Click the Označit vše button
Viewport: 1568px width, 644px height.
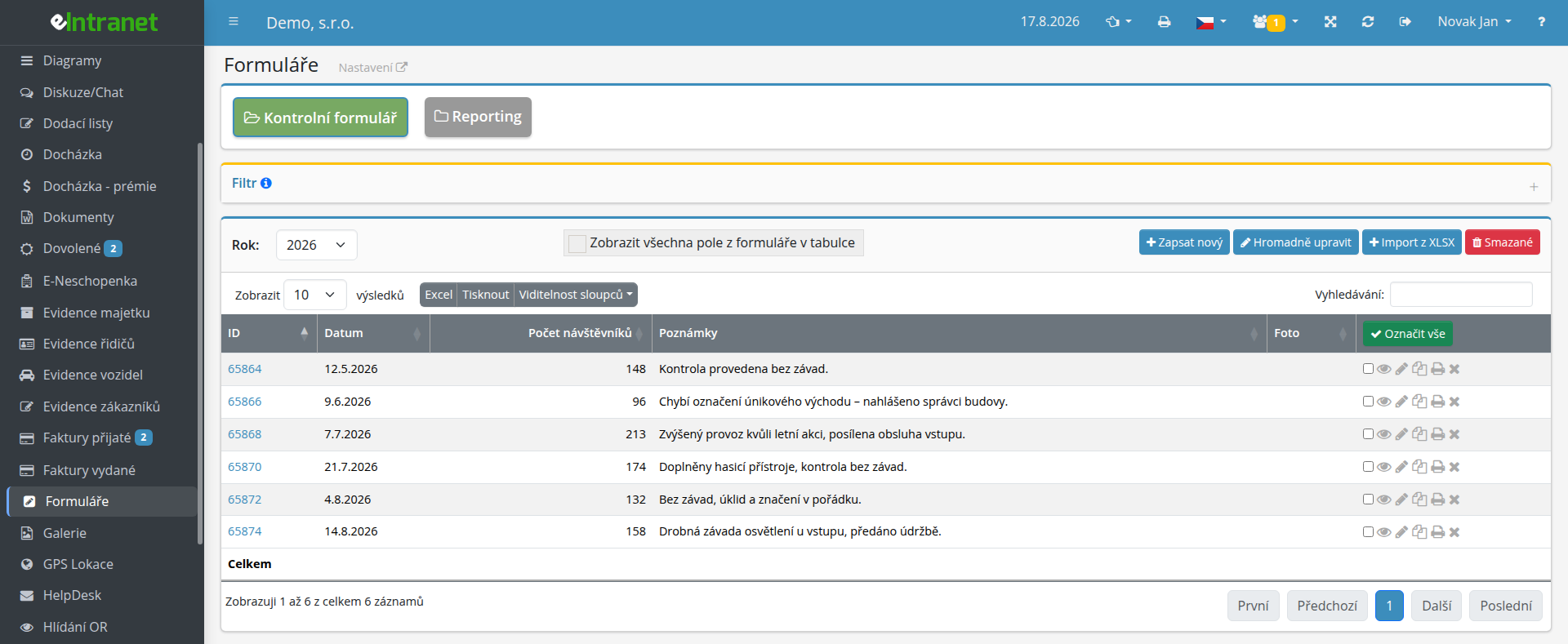[x=1407, y=334]
